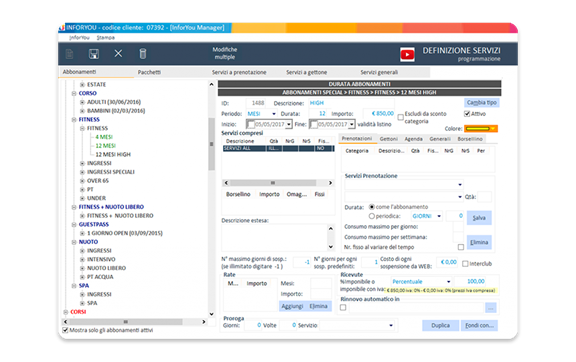Select 'come l'abbonamento' duration radio
Screen dimensions: 576x362
point(372,207)
